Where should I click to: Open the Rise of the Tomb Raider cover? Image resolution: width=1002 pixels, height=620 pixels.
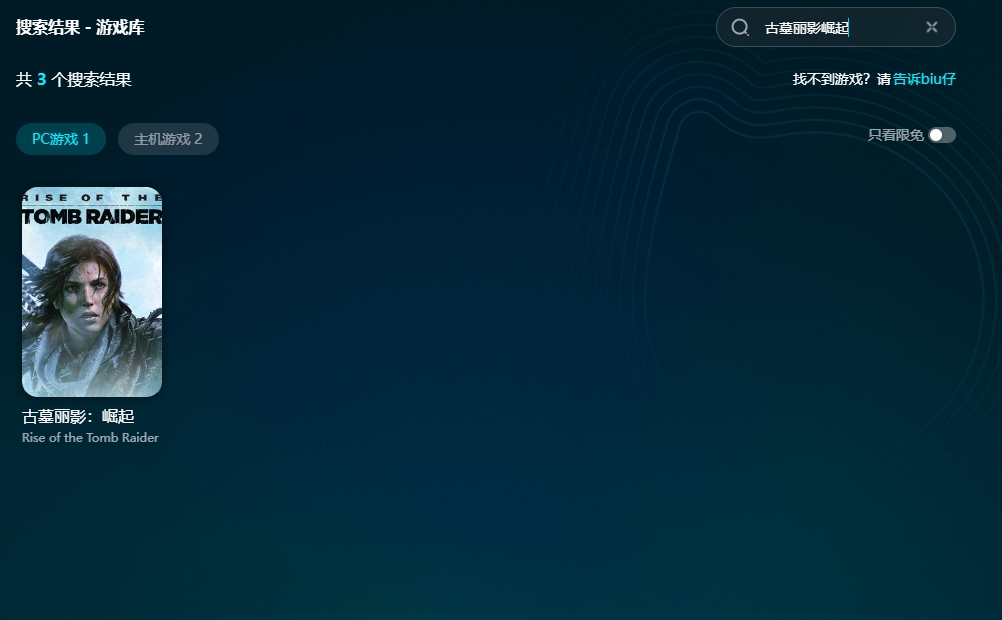92,292
